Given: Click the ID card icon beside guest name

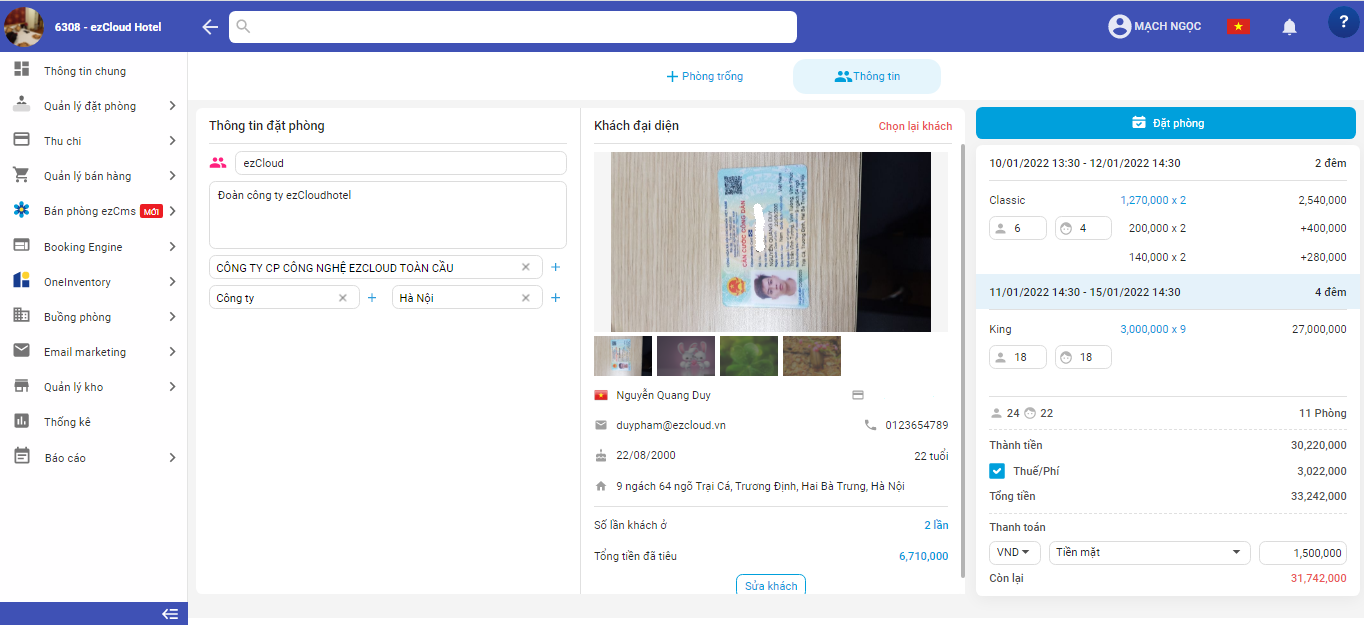Looking at the screenshot, I should [857, 395].
